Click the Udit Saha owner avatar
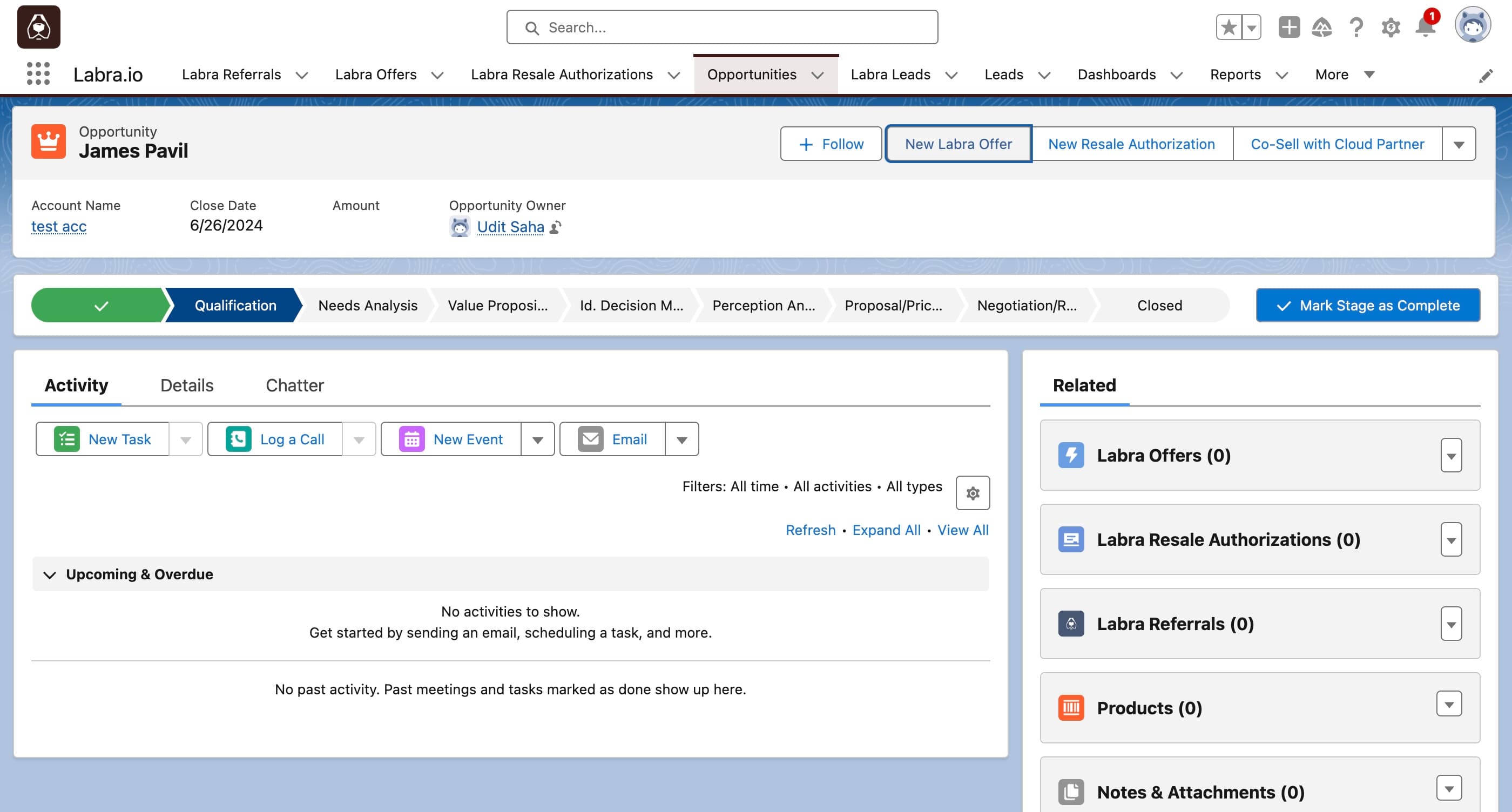The height and width of the screenshot is (812, 1512). [460, 226]
